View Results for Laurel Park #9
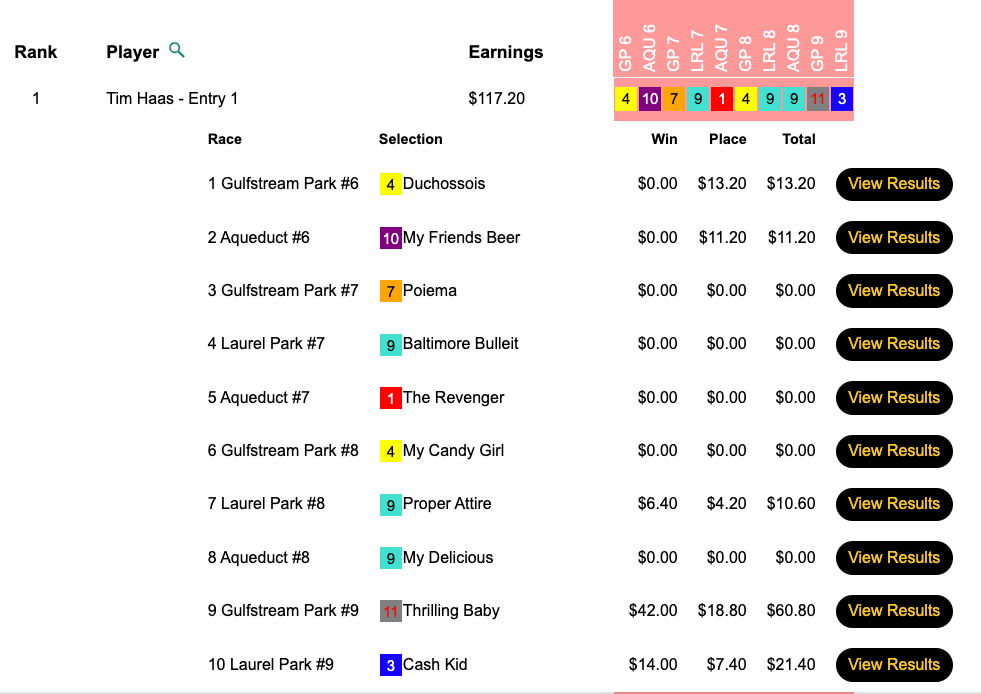 pos(893,665)
